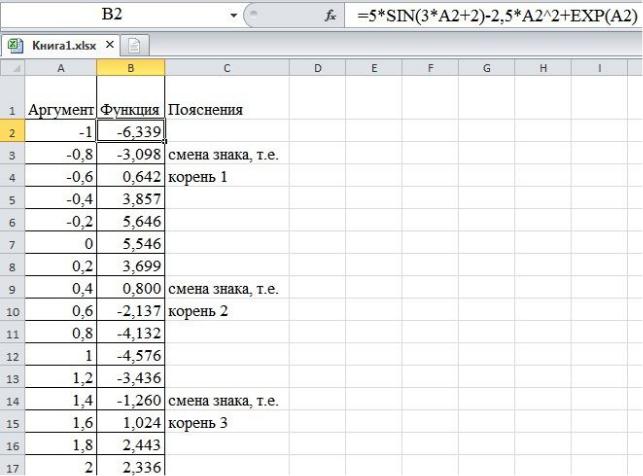Select argument cell with value -0,8

[61, 154]
